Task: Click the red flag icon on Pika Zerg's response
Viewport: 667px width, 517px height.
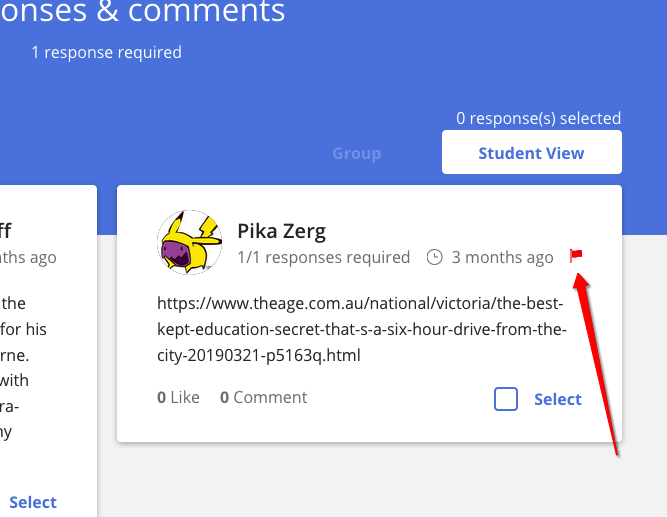Action: tap(576, 256)
